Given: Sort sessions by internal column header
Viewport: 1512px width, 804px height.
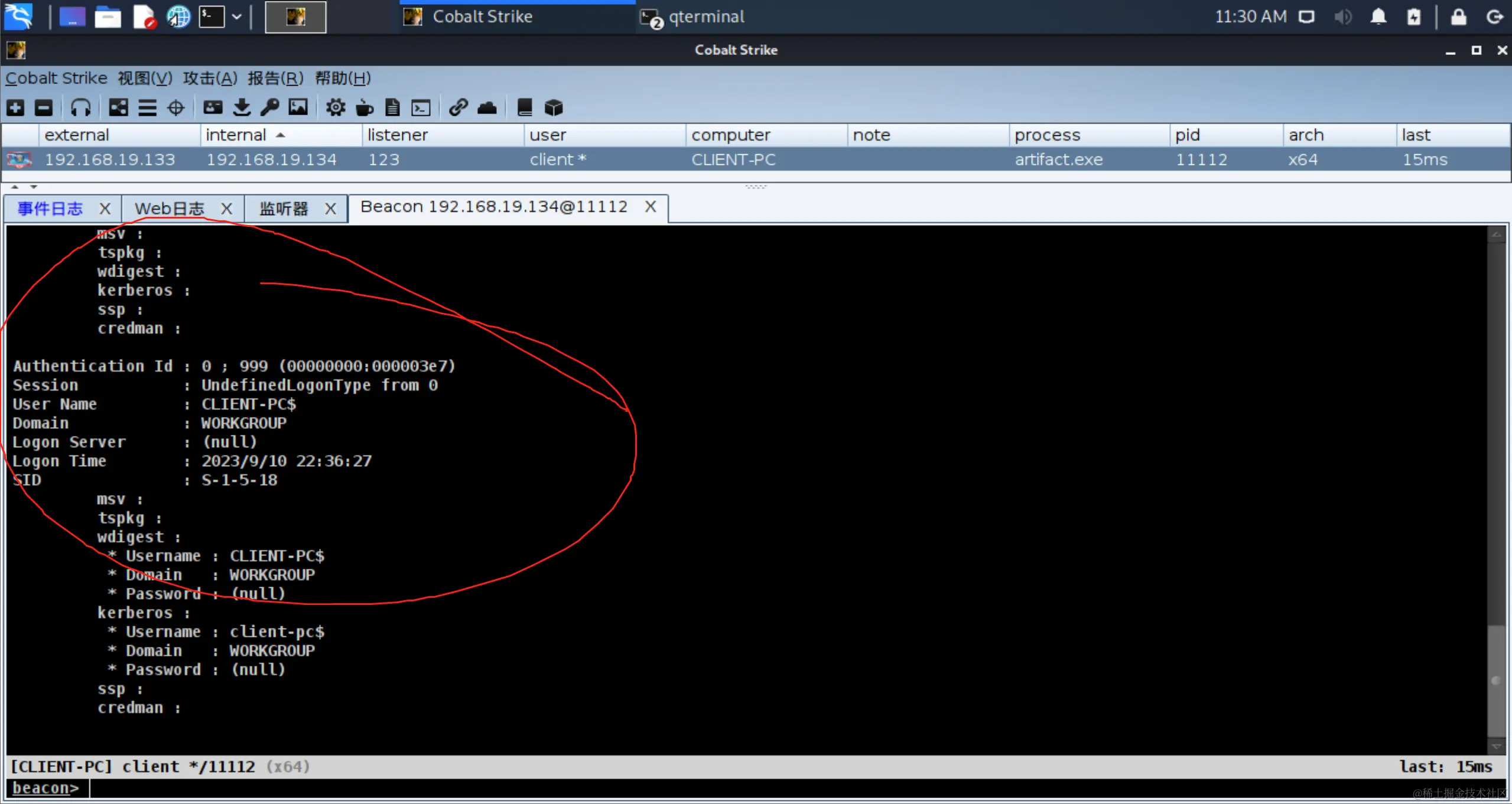Looking at the screenshot, I should [x=236, y=135].
